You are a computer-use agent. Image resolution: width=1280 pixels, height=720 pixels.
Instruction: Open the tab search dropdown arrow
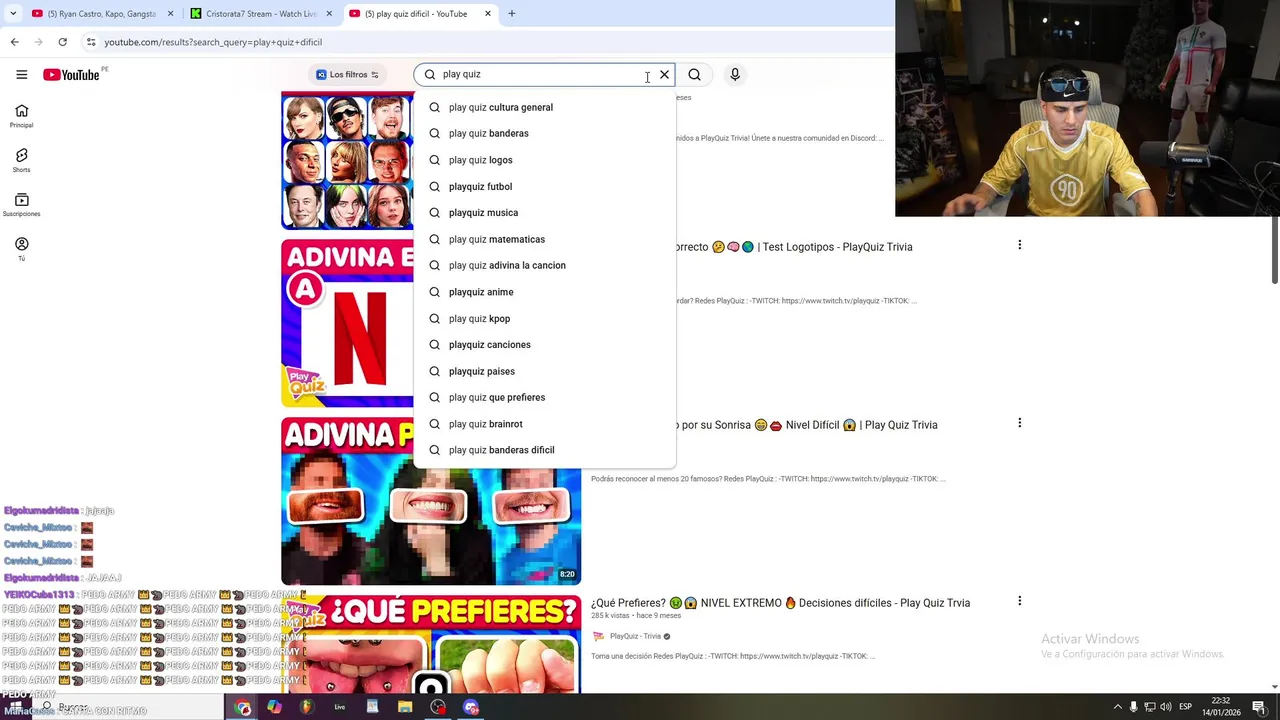13,14
